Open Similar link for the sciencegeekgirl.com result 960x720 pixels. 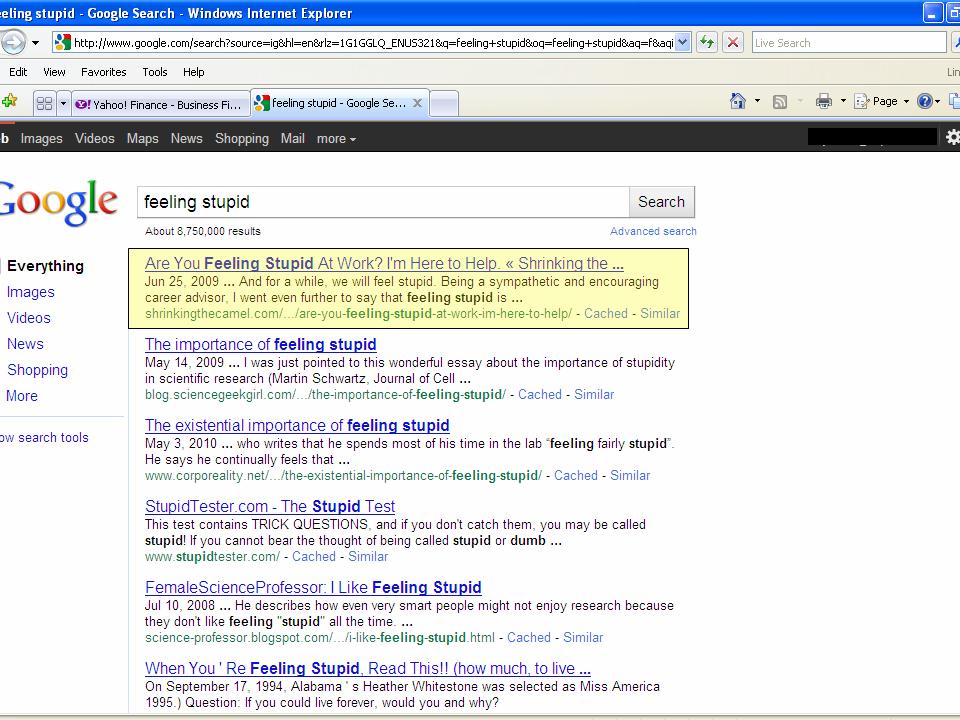(594, 394)
